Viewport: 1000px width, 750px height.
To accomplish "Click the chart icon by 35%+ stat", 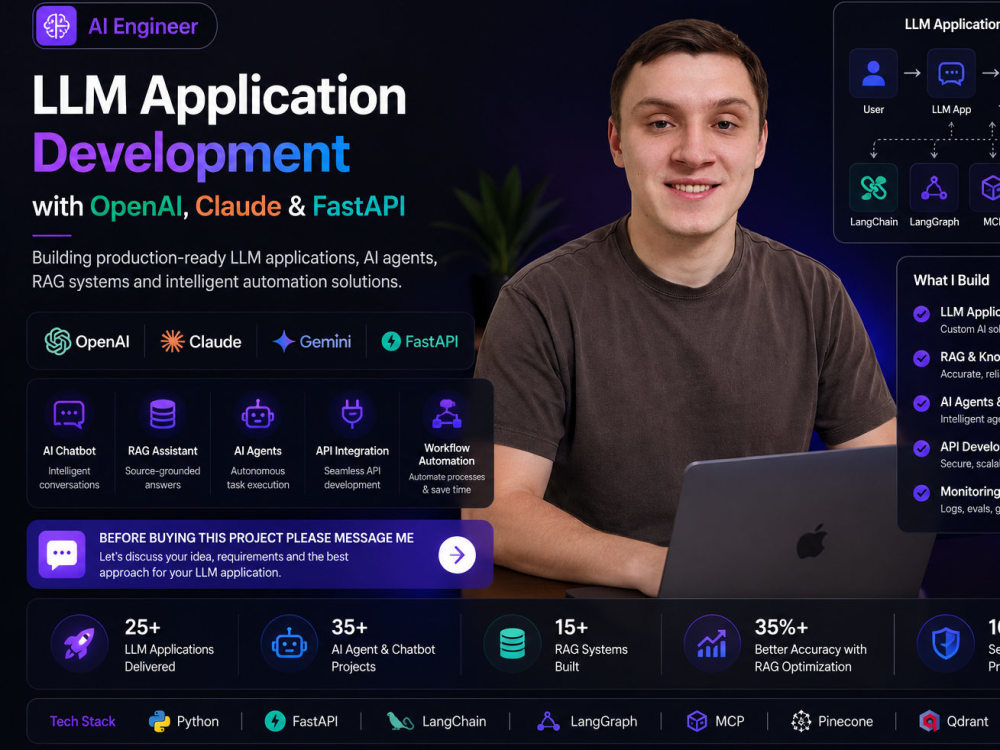I will point(712,643).
